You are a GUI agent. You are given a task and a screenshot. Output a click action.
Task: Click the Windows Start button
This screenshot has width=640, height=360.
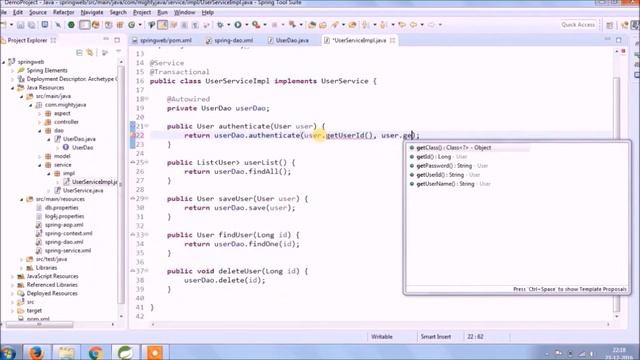pyautogui.click(x=8, y=353)
